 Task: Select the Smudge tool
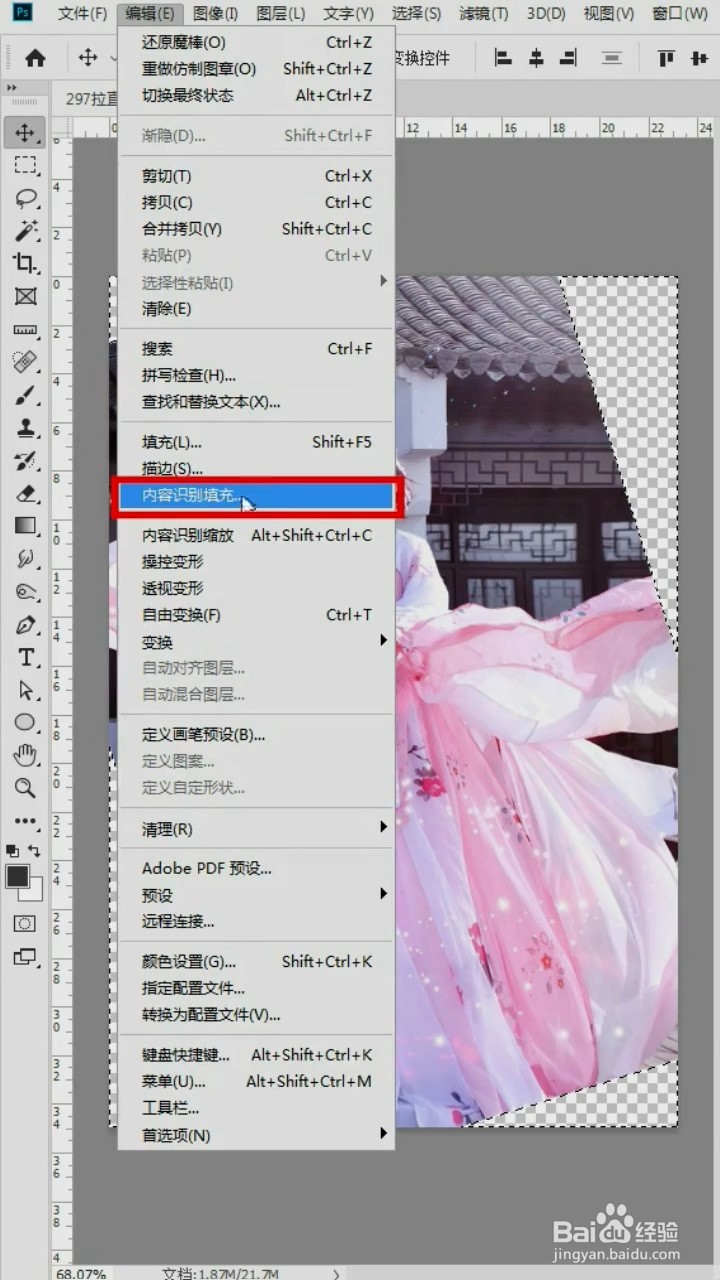[x=25, y=559]
